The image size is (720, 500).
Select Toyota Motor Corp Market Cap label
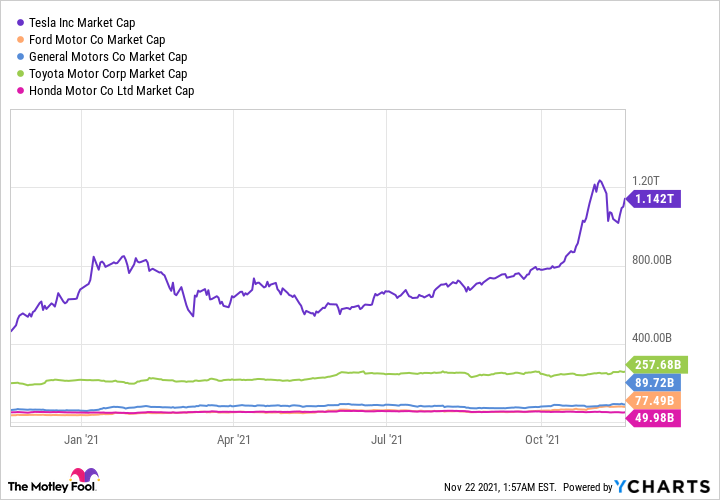click(107, 74)
